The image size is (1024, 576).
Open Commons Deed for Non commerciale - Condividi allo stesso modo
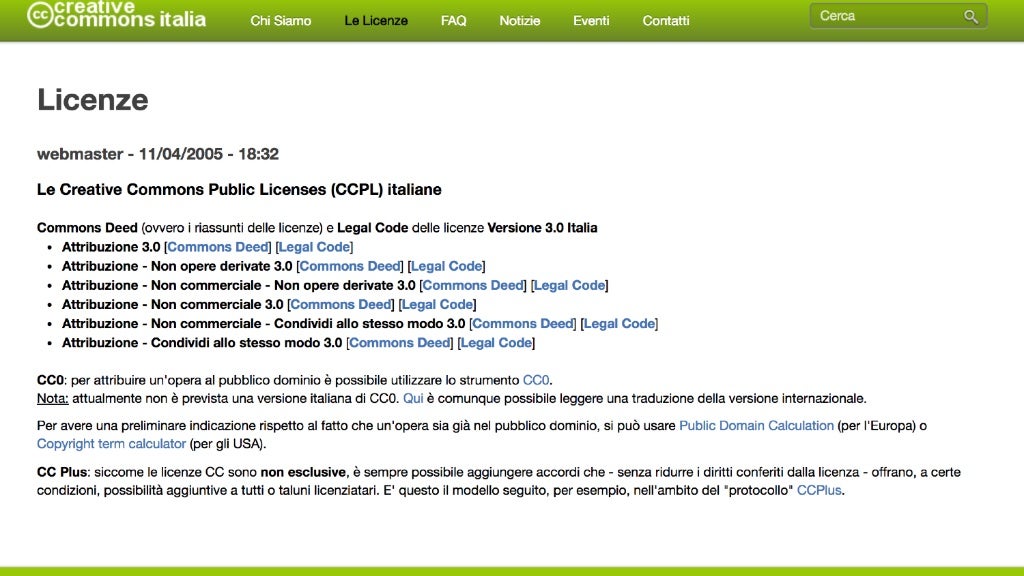[522, 323]
